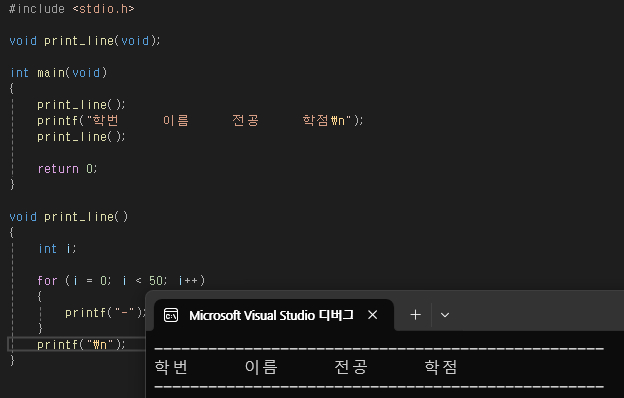
Task: Click the printf header line with 학번
Action: click(200, 120)
